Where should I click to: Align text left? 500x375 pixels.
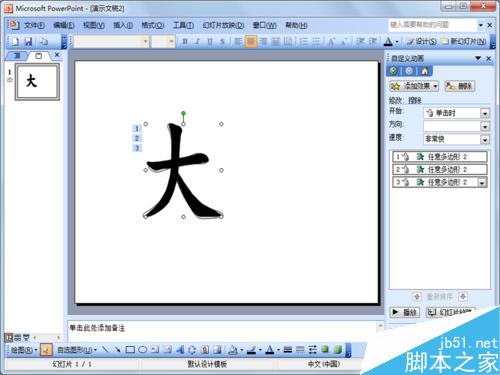pyautogui.click(x=238, y=42)
